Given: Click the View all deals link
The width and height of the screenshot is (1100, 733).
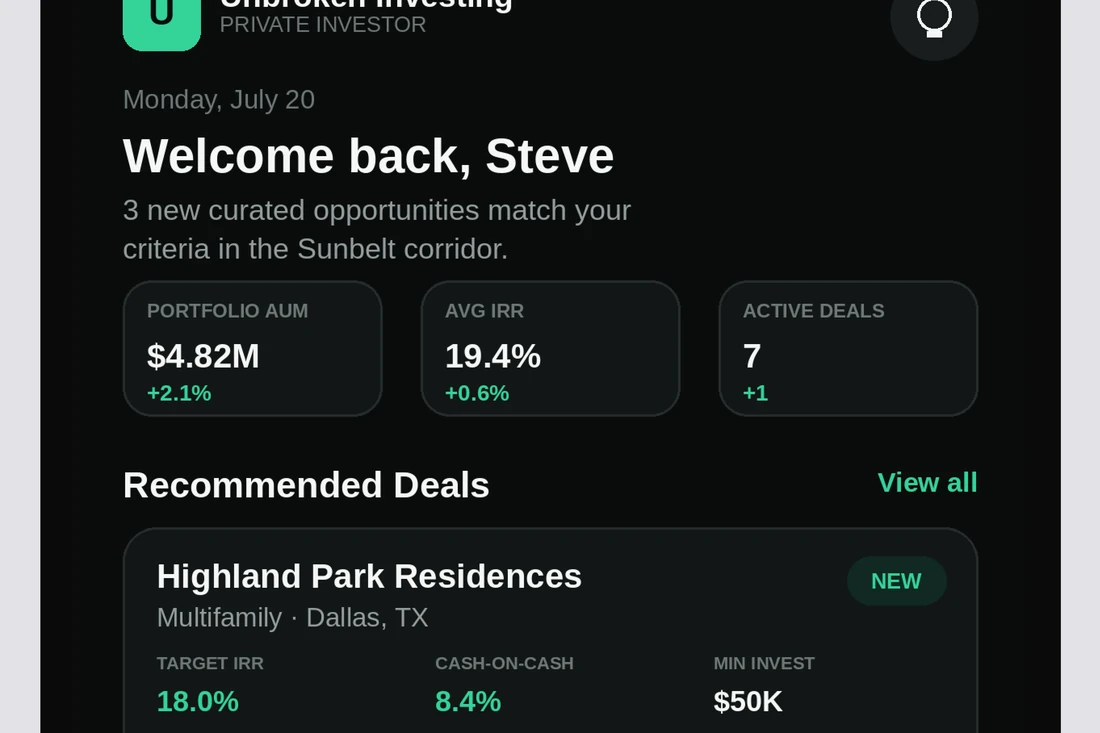Looking at the screenshot, I should tap(927, 483).
